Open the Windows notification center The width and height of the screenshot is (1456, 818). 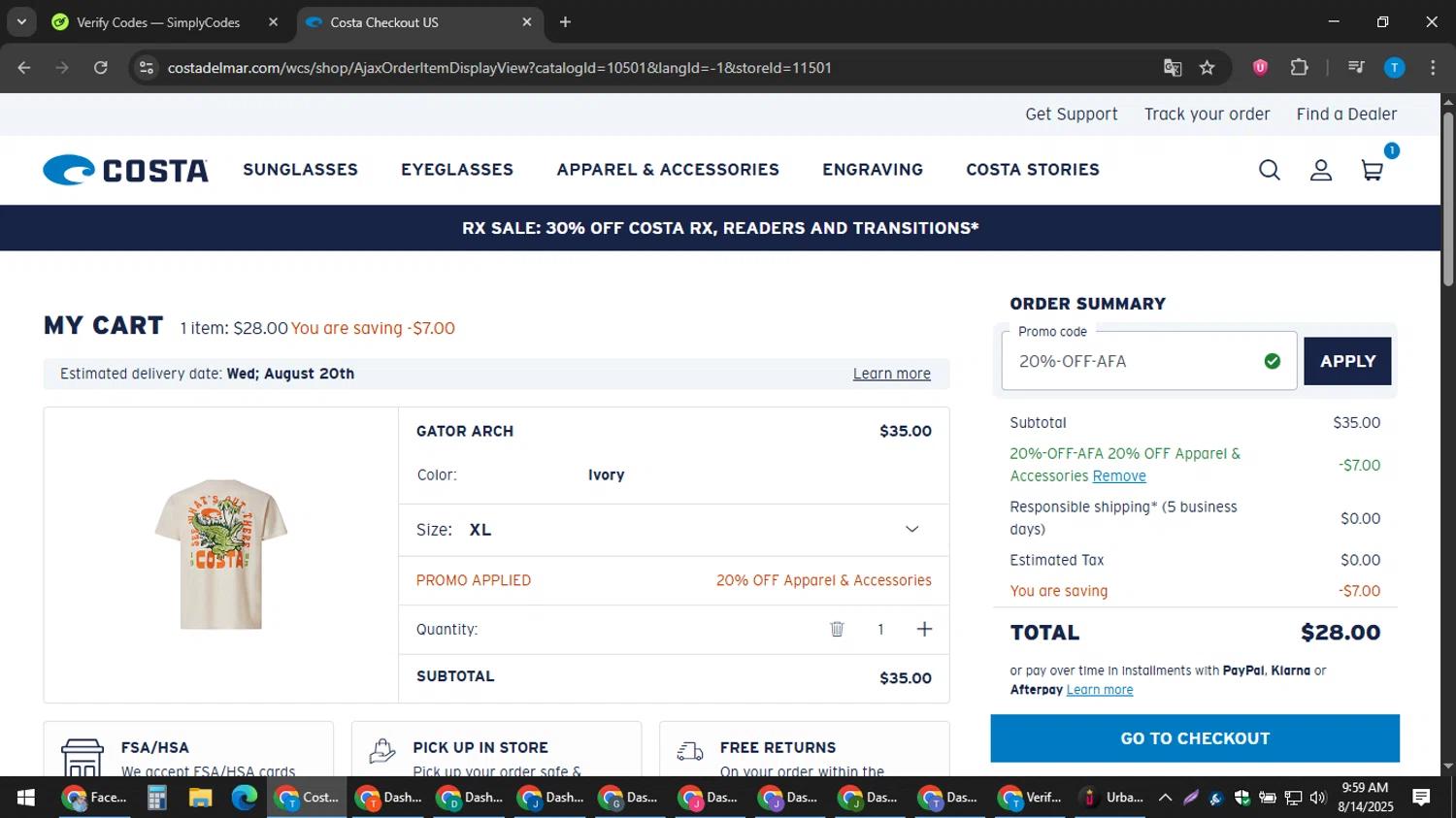coord(1421,798)
